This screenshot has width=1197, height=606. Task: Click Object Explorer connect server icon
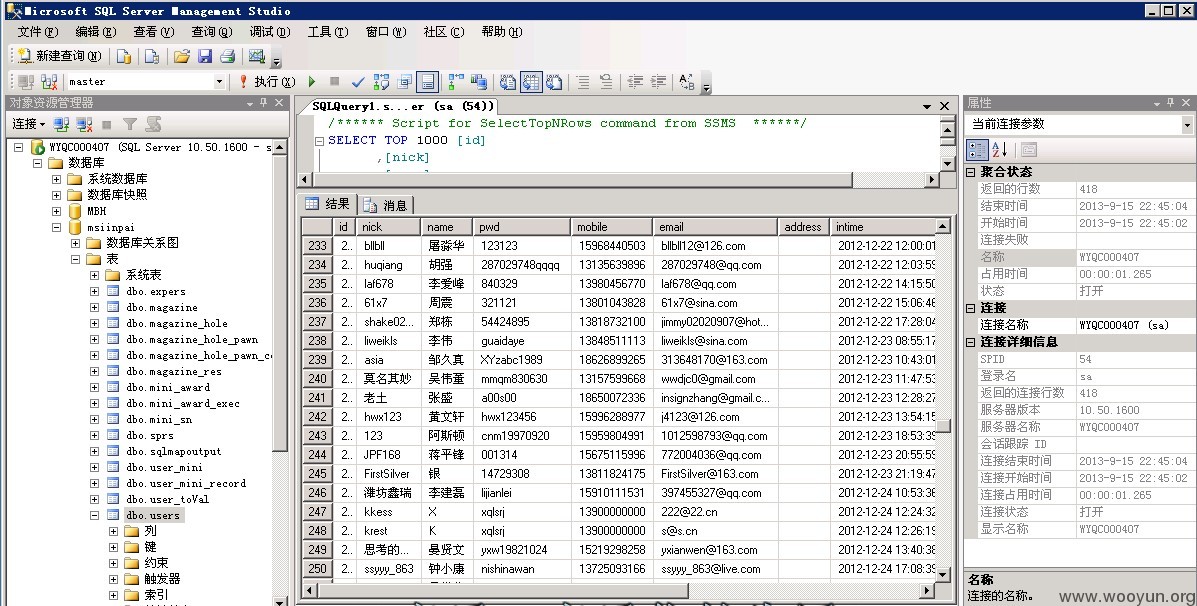[62, 124]
